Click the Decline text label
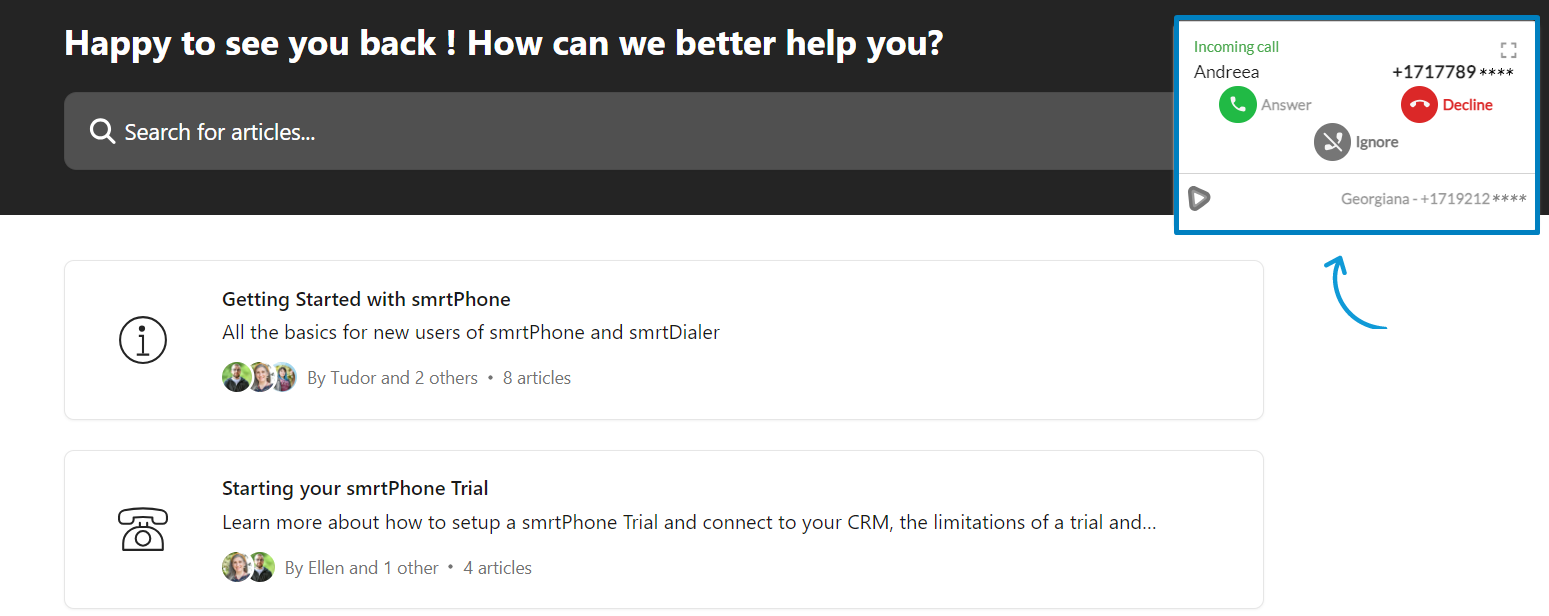The height and width of the screenshot is (616, 1549). click(1467, 105)
